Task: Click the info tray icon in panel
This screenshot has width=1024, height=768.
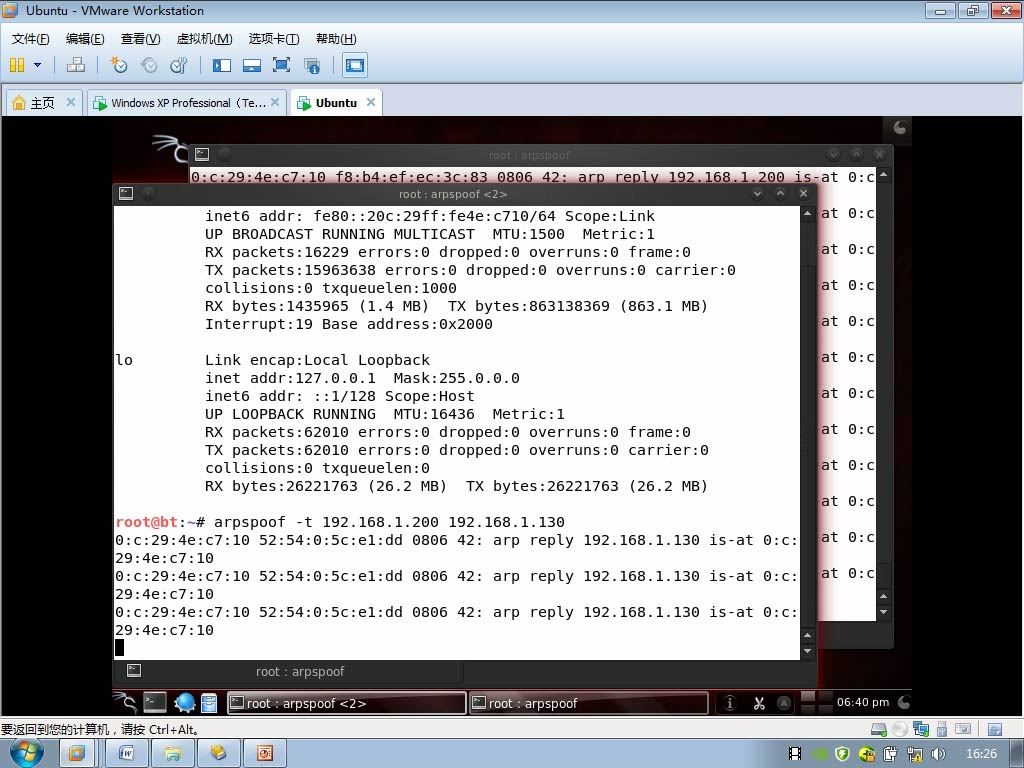Action: pyautogui.click(x=729, y=703)
